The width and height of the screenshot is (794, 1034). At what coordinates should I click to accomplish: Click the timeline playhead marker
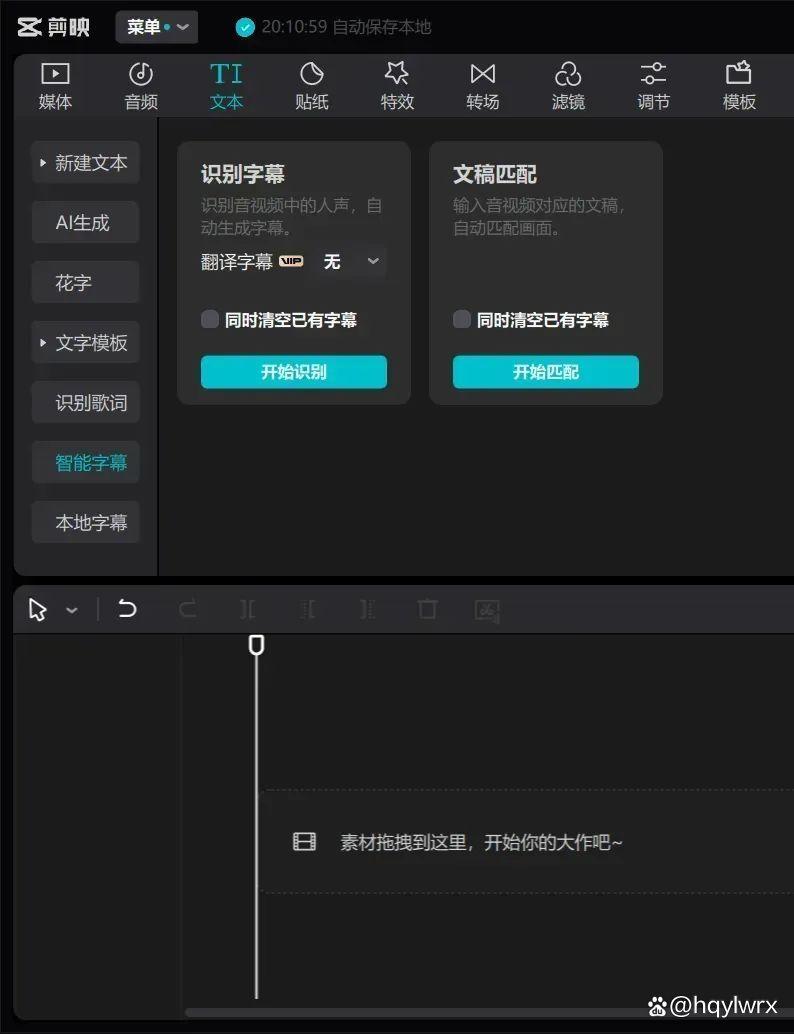point(257,644)
